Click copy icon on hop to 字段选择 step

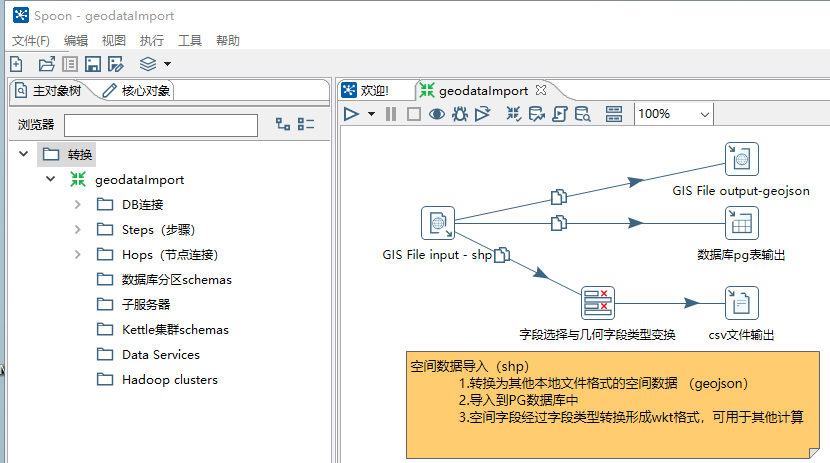pos(502,255)
